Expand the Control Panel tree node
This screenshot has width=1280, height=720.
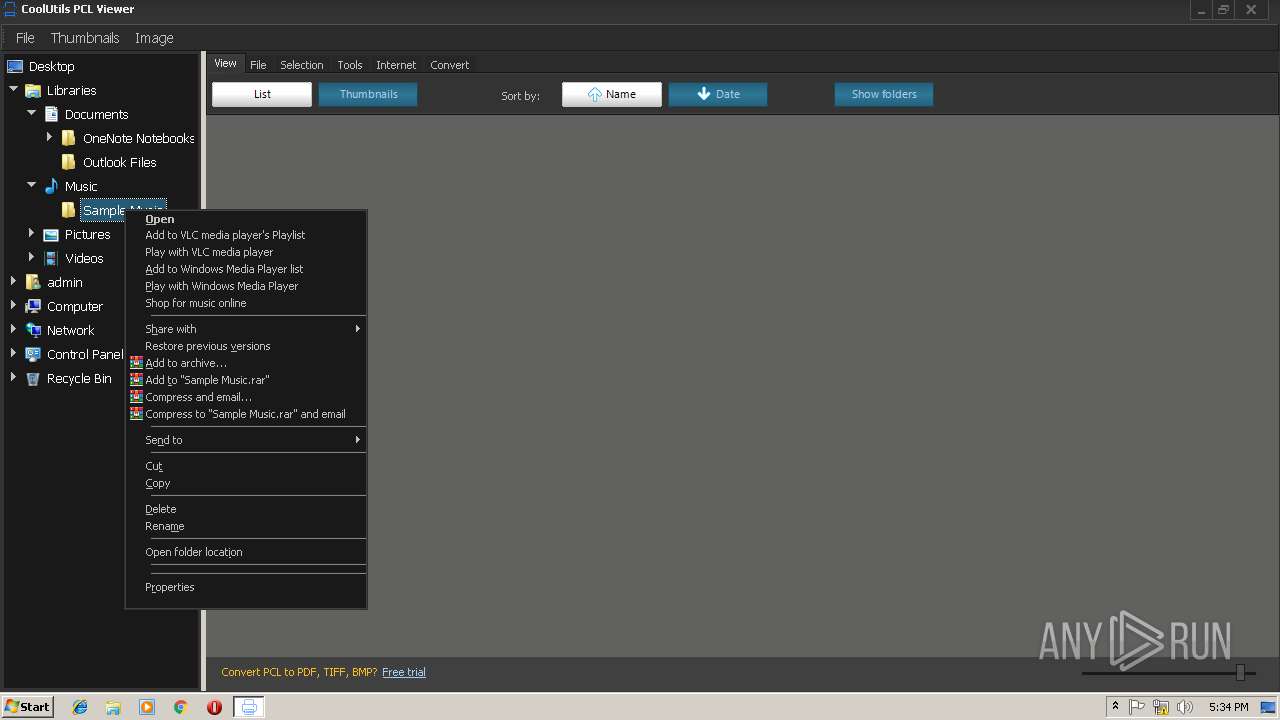click(13, 353)
